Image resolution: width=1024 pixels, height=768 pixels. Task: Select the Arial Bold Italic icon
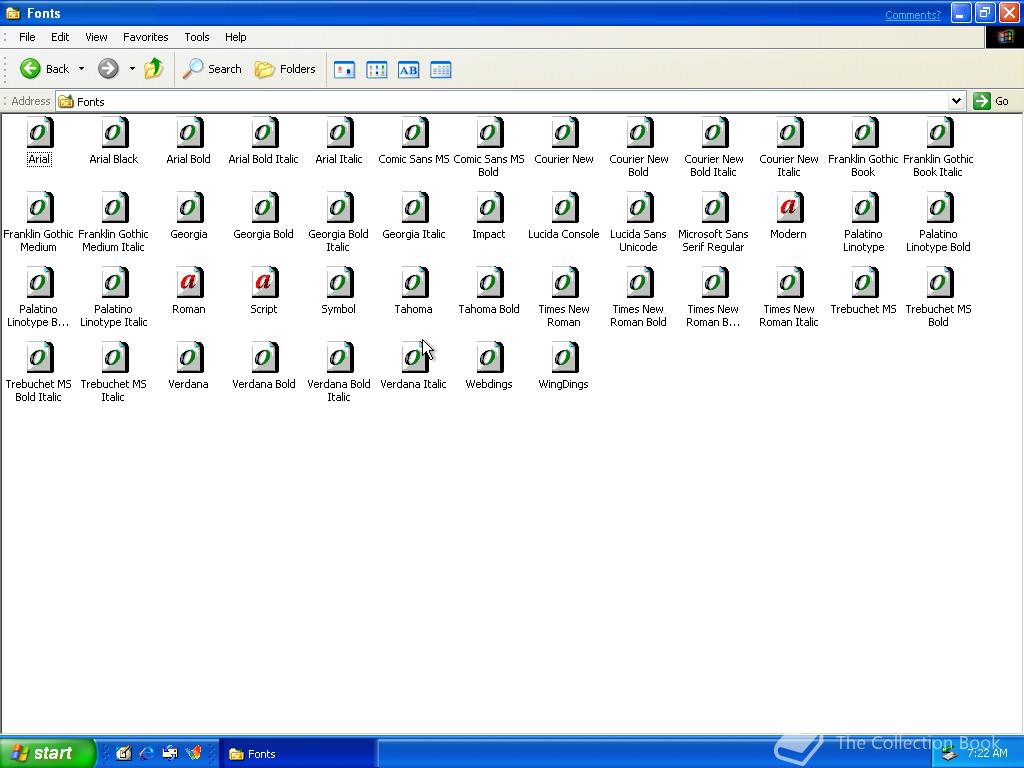[264, 133]
